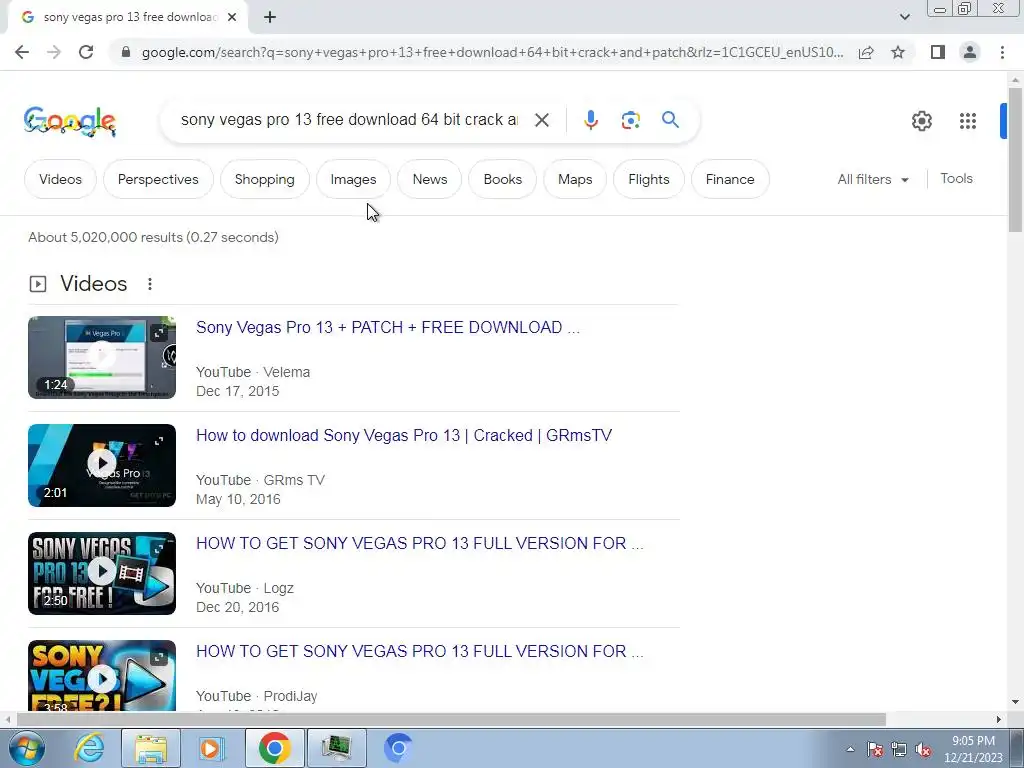The image size is (1024, 768).
Task: Go back to the previous page
Action: pos(22,52)
